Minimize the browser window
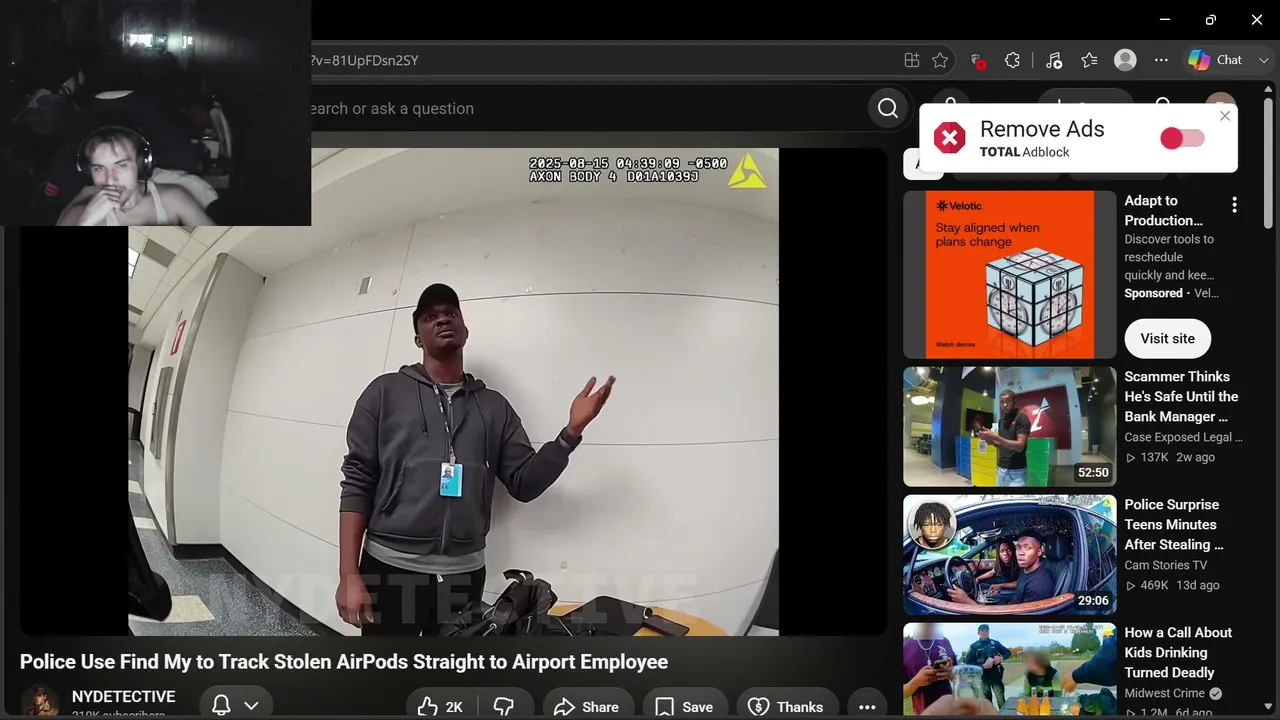The width and height of the screenshot is (1280, 720). tap(1165, 20)
